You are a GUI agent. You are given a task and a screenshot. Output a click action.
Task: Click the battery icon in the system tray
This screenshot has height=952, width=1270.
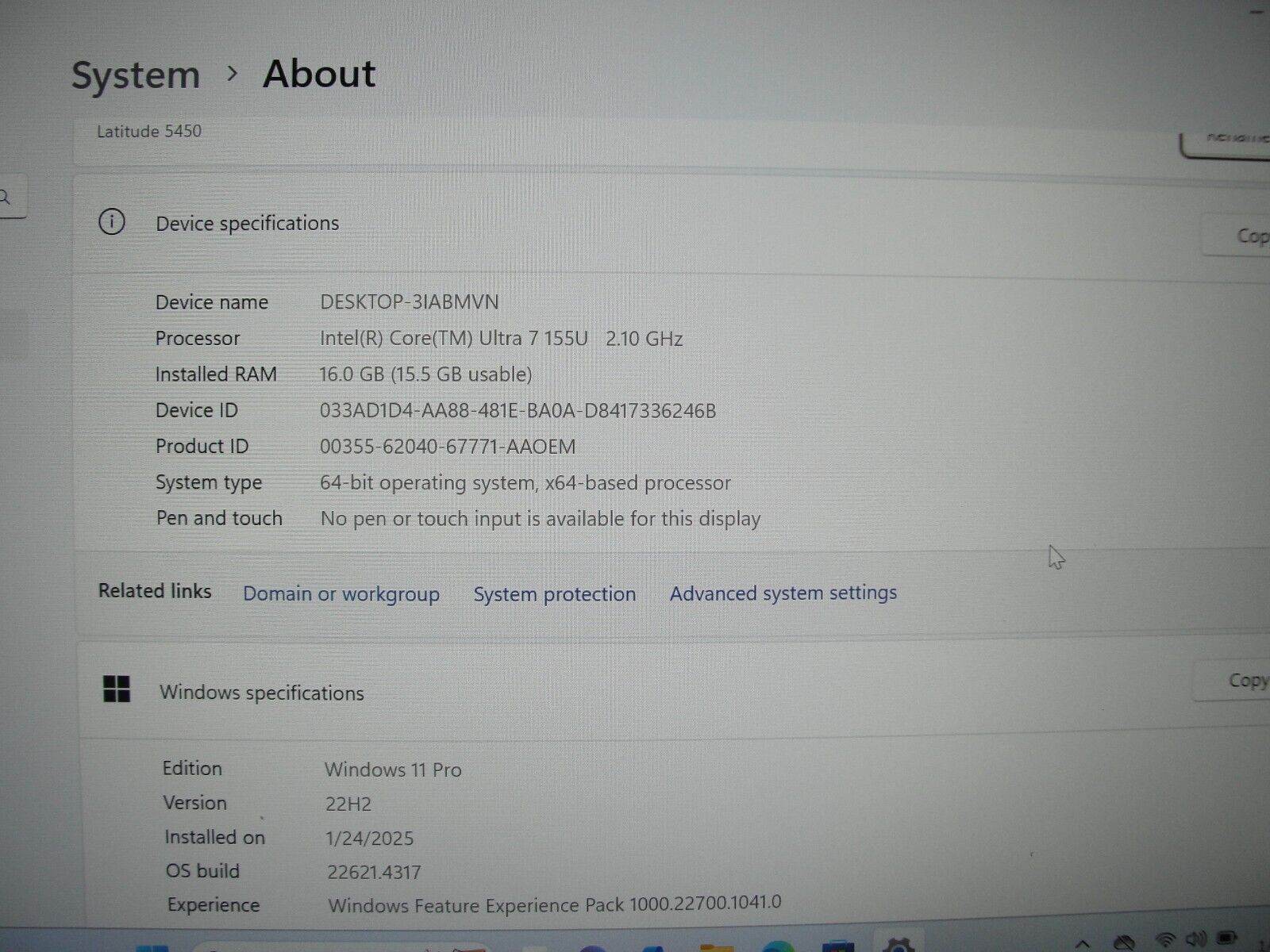(1227, 941)
